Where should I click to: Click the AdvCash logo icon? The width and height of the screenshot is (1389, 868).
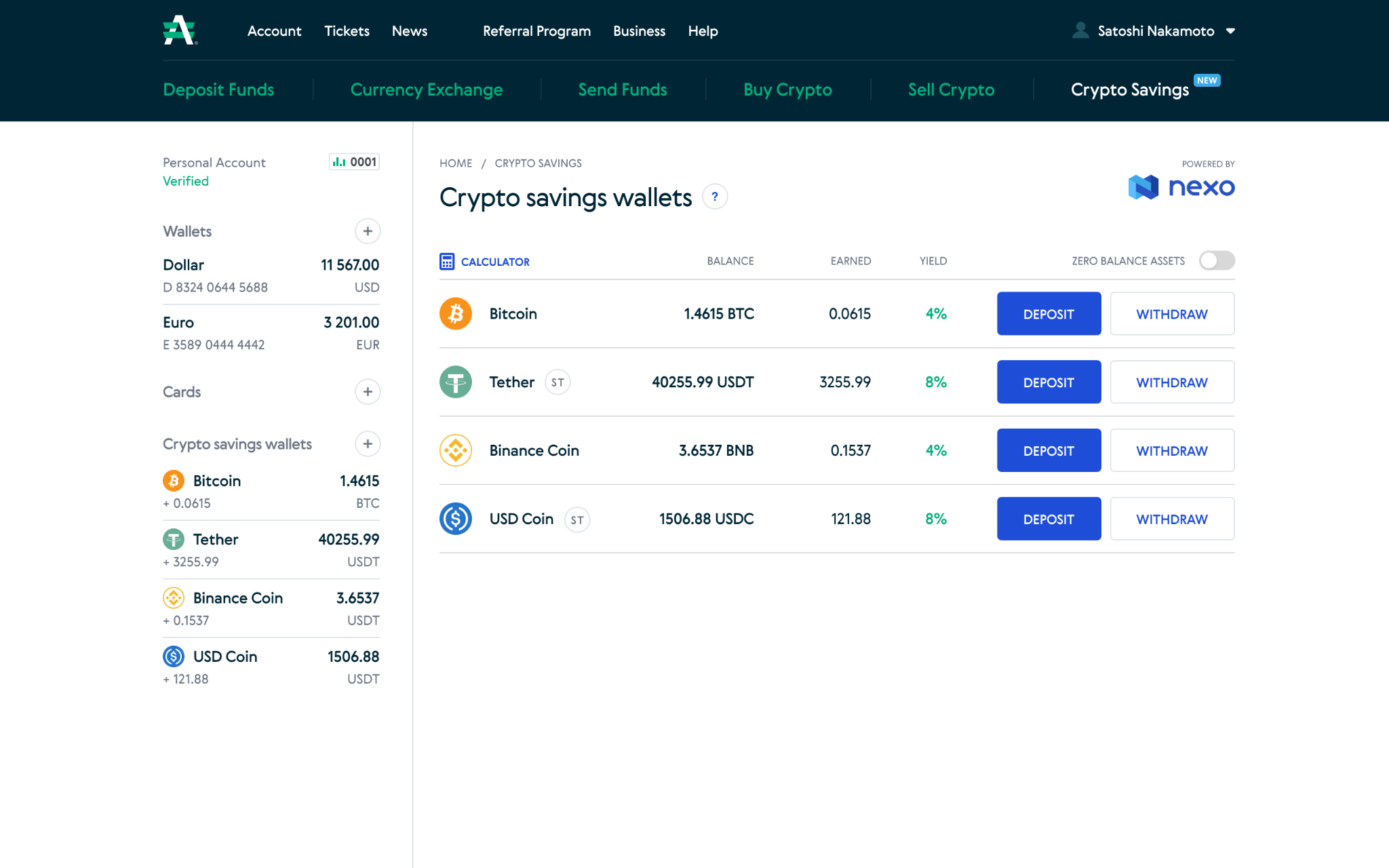tap(180, 31)
